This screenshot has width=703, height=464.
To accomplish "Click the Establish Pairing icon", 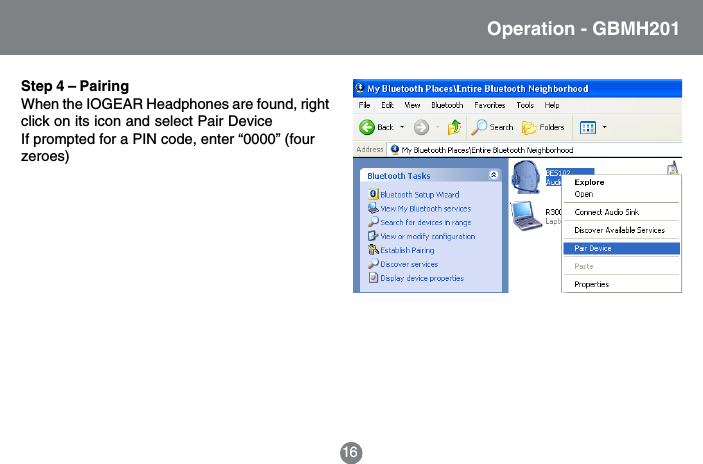I will pyautogui.click(x=373, y=250).
